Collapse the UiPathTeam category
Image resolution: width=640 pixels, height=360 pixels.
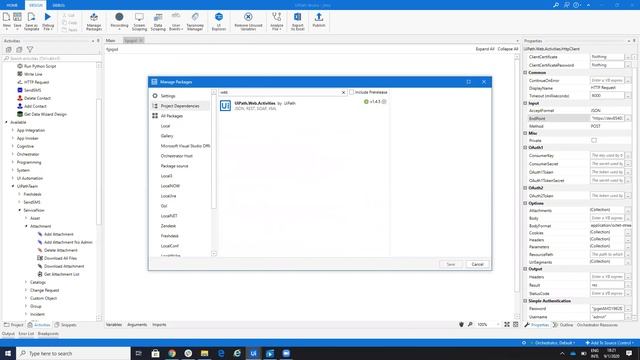tap(13, 186)
